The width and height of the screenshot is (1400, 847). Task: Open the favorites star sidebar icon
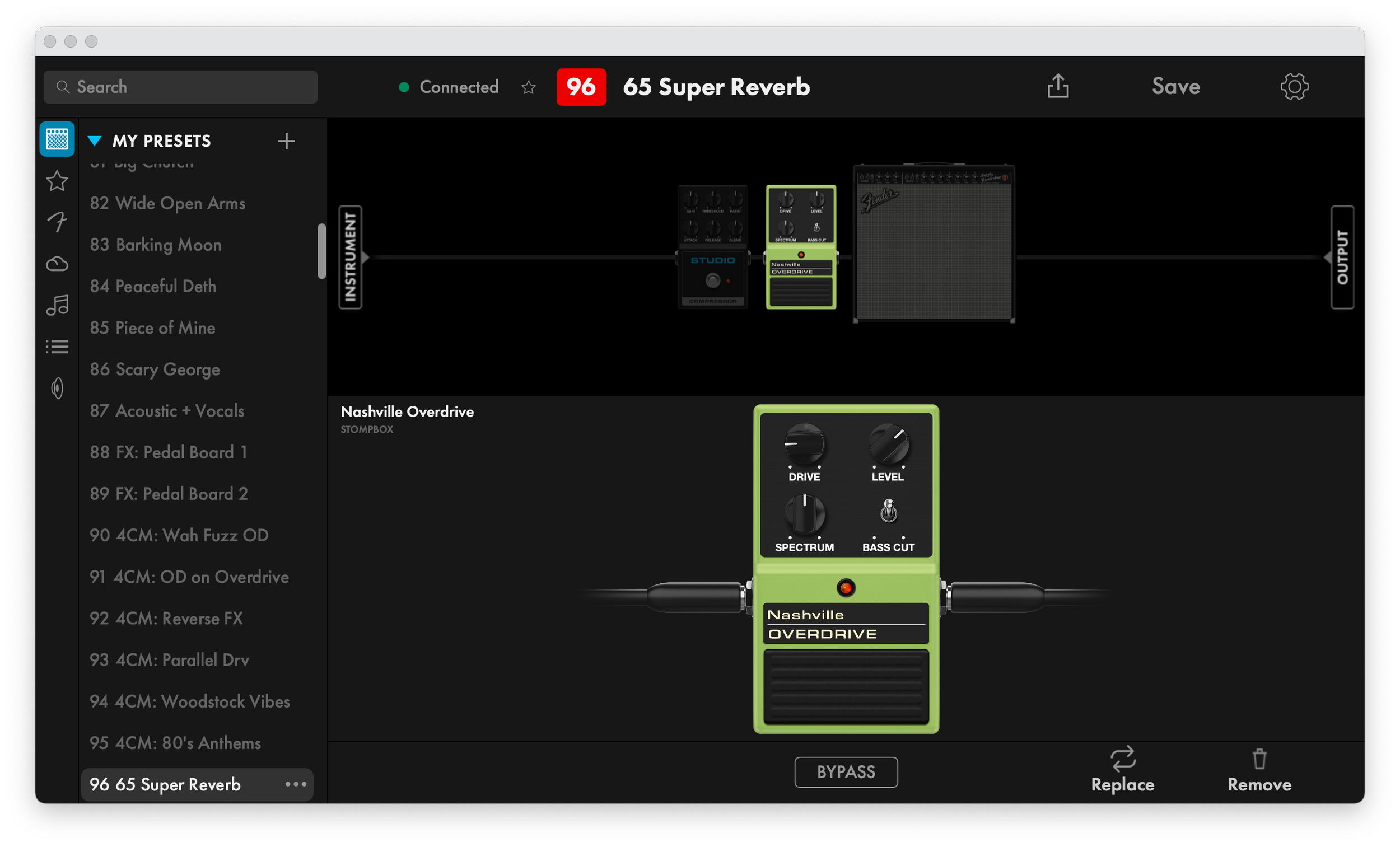click(x=57, y=181)
